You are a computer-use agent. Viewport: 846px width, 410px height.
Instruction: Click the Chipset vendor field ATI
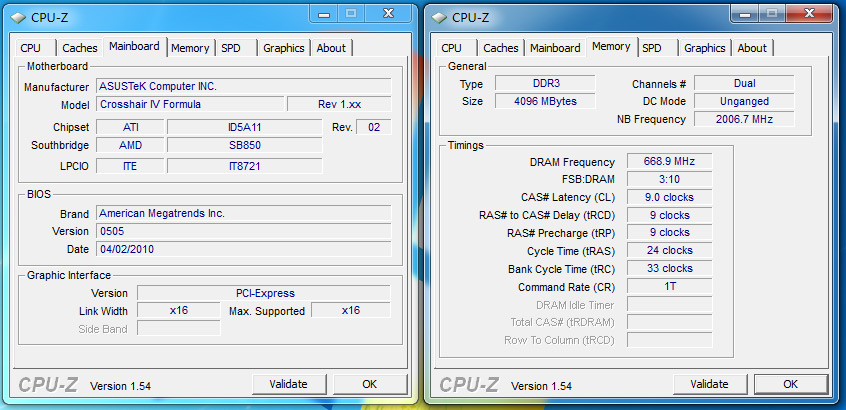pos(130,127)
